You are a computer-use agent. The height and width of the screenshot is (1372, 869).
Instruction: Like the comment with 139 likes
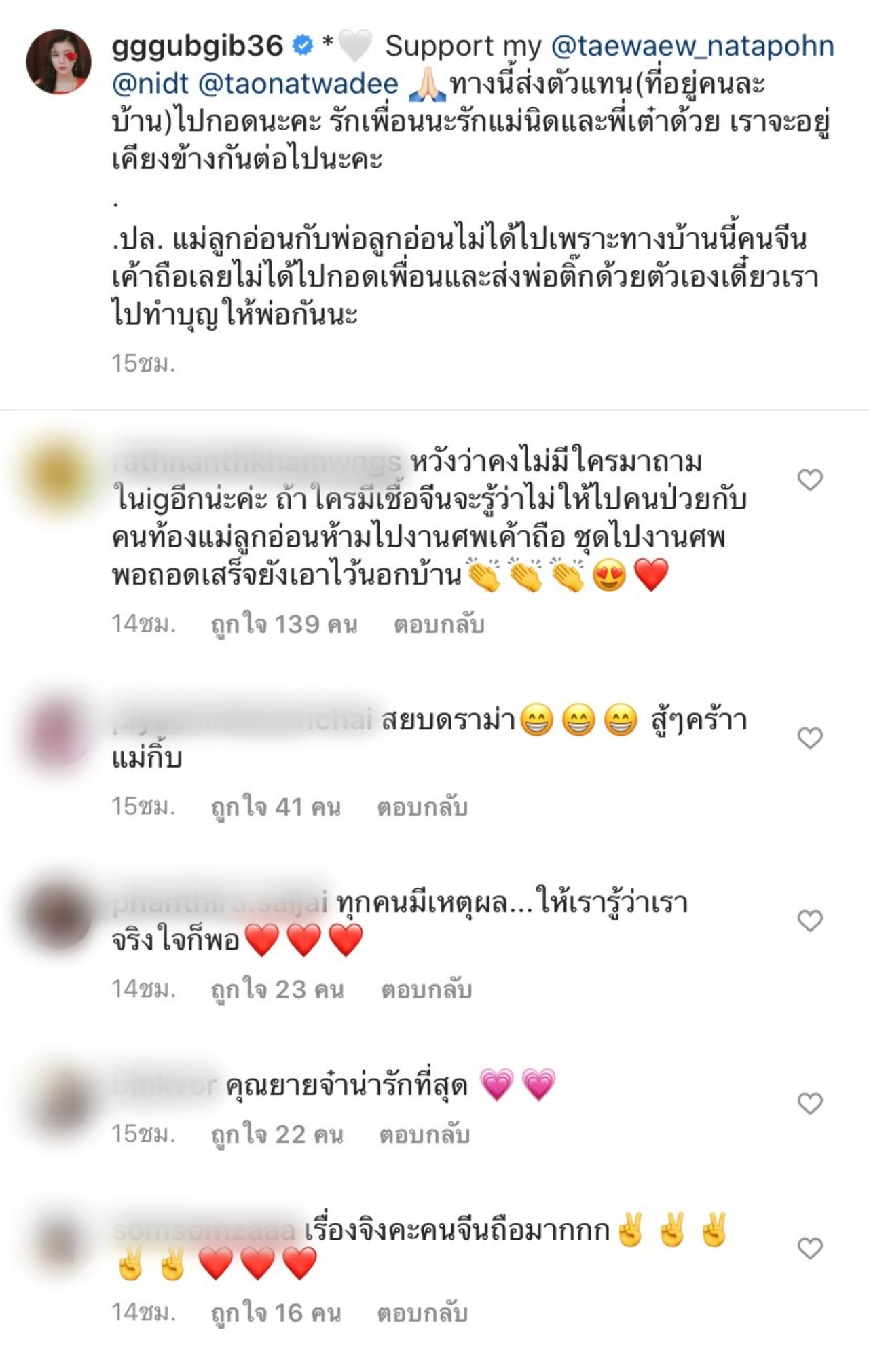pos(810,480)
